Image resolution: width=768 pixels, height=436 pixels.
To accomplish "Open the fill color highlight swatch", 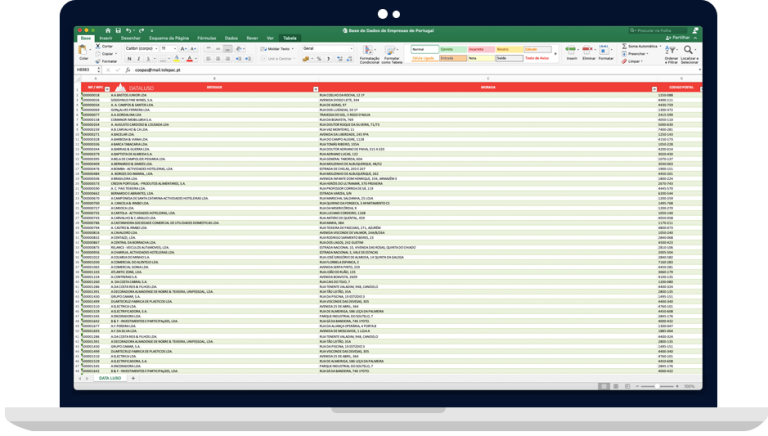I will [177, 59].
